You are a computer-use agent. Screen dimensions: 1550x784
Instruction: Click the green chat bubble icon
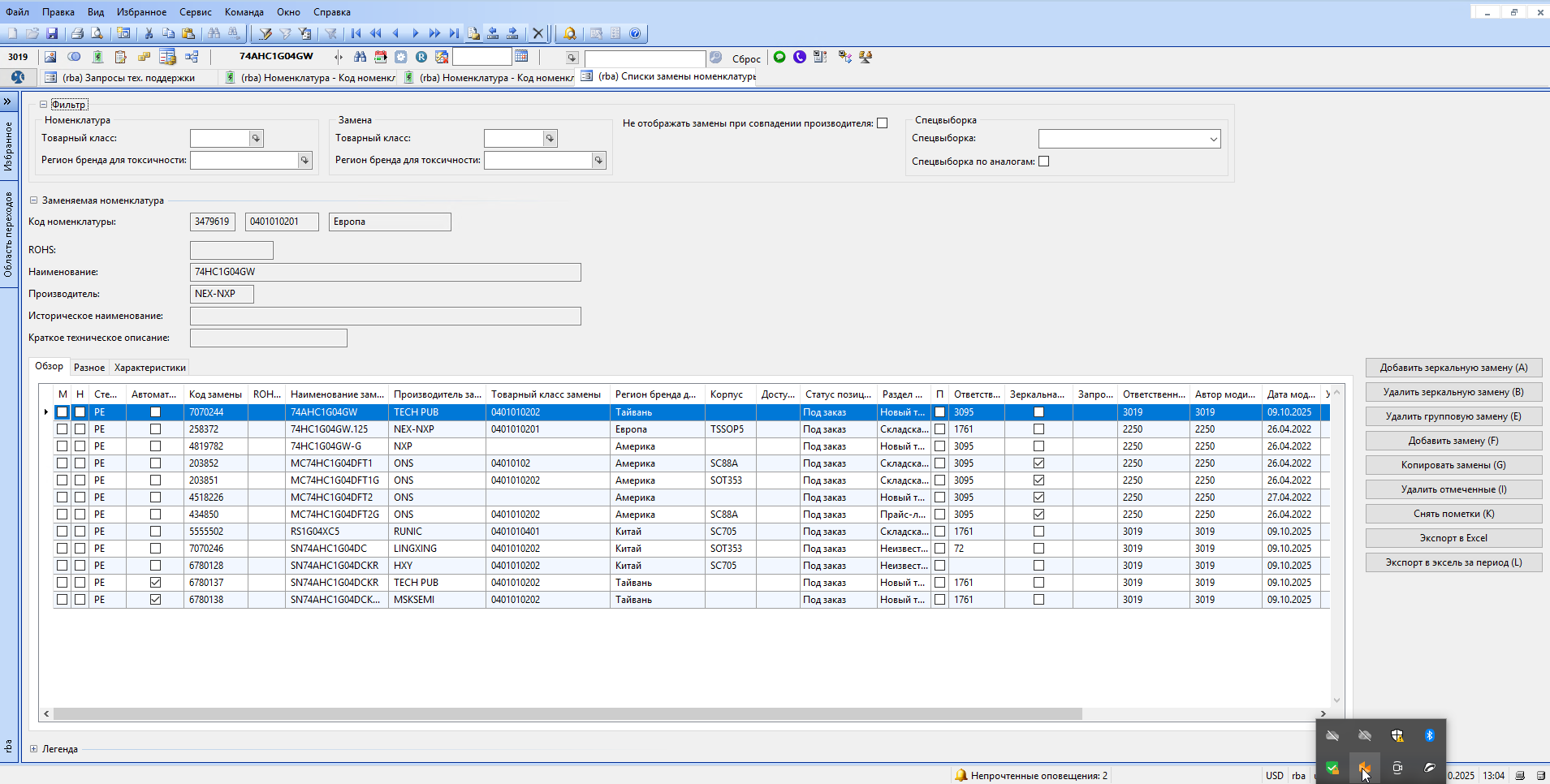[x=779, y=57]
